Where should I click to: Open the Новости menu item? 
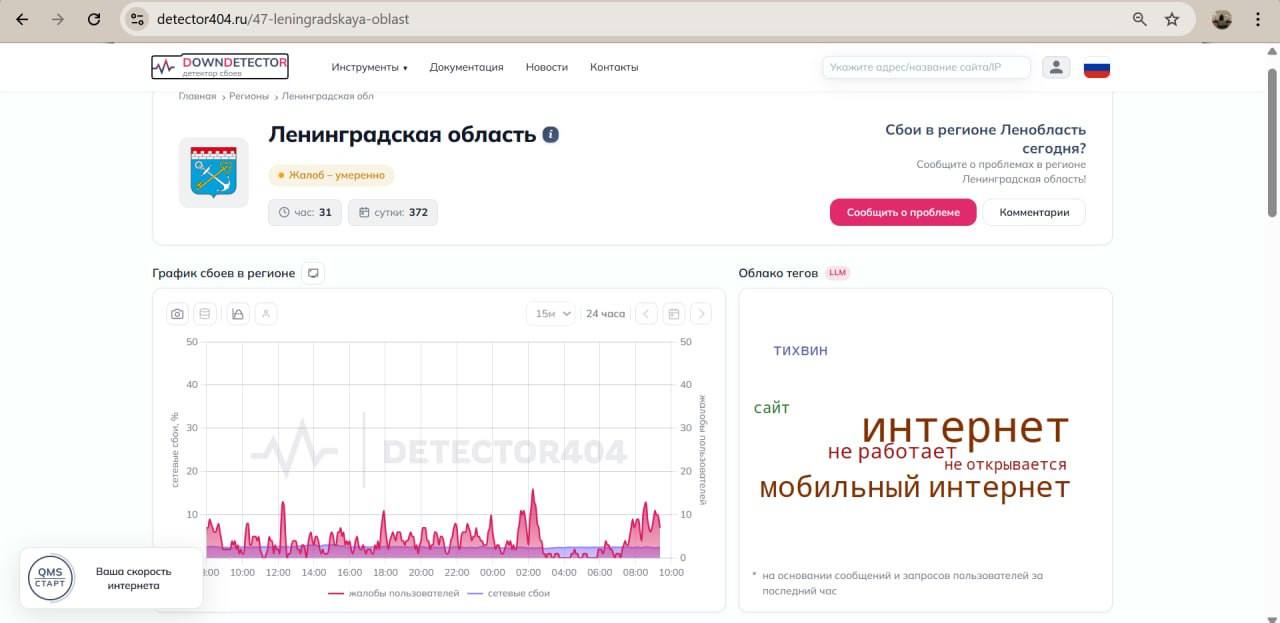click(x=547, y=67)
